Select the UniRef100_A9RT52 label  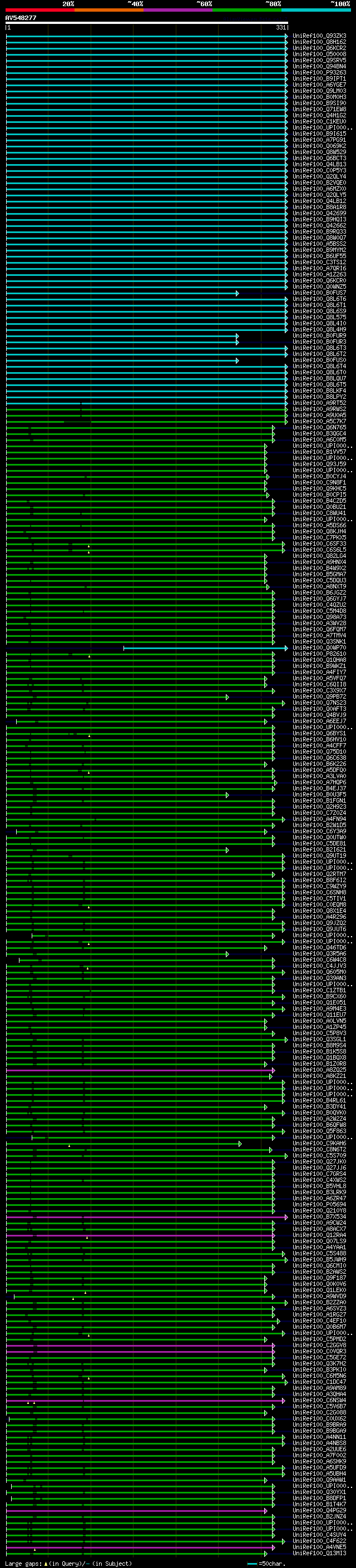[319, 403]
